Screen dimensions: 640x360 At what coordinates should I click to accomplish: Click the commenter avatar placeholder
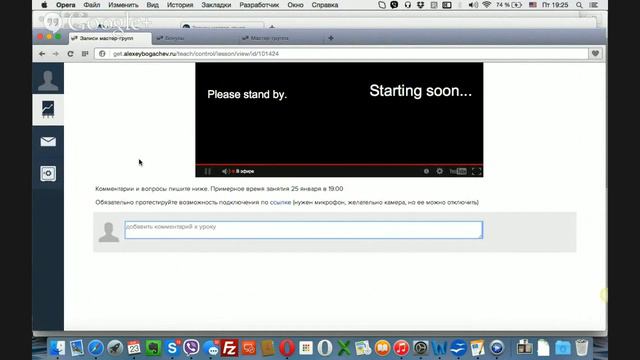(109, 232)
